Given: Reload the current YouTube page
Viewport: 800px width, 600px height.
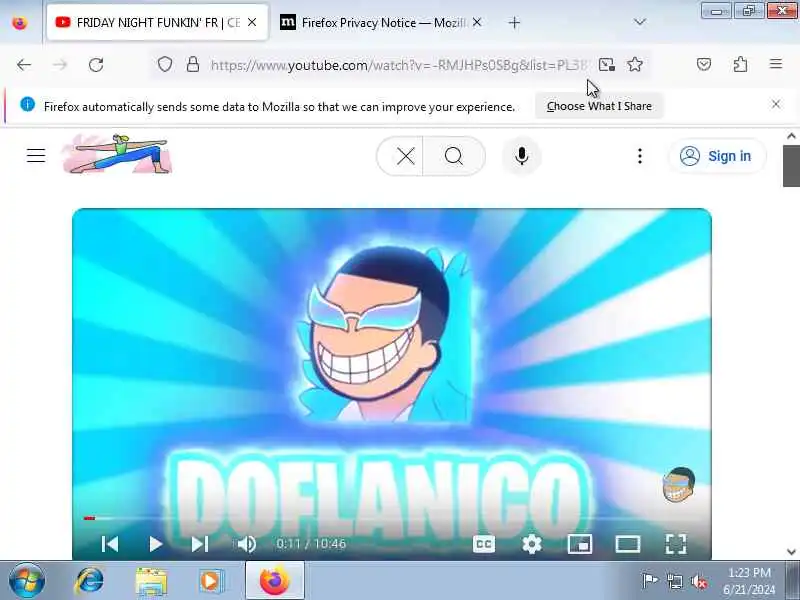Looking at the screenshot, I should [96, 65].
